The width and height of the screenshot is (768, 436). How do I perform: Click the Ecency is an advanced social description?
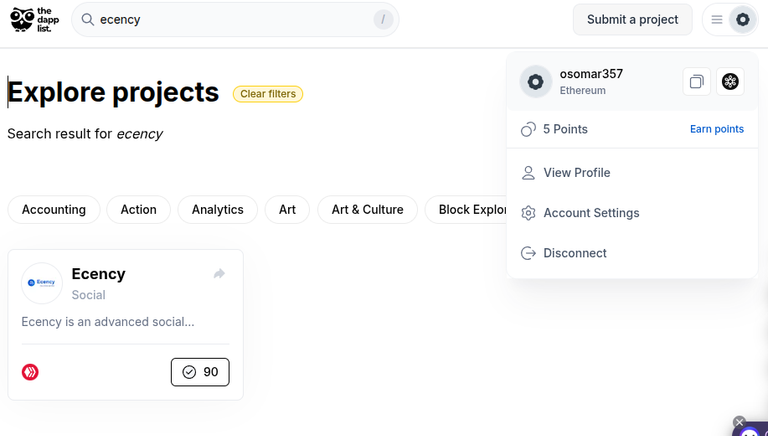(x=108, y=322)
